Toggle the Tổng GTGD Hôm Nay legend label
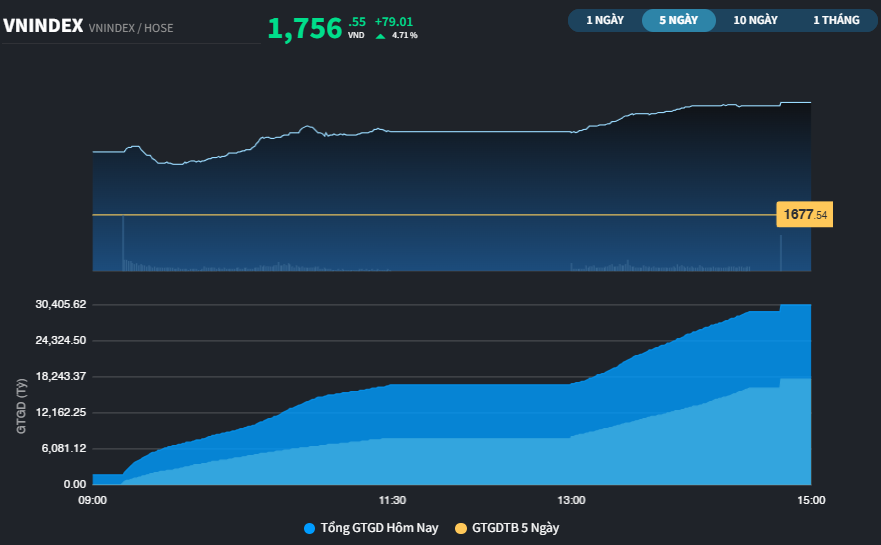 pos(379,528)
